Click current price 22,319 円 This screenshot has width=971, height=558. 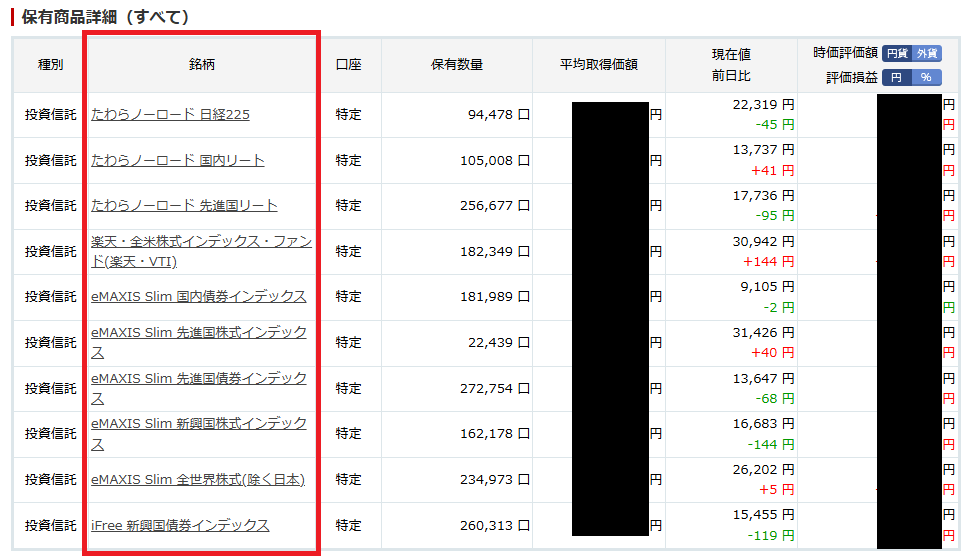[x=763, y=105]
